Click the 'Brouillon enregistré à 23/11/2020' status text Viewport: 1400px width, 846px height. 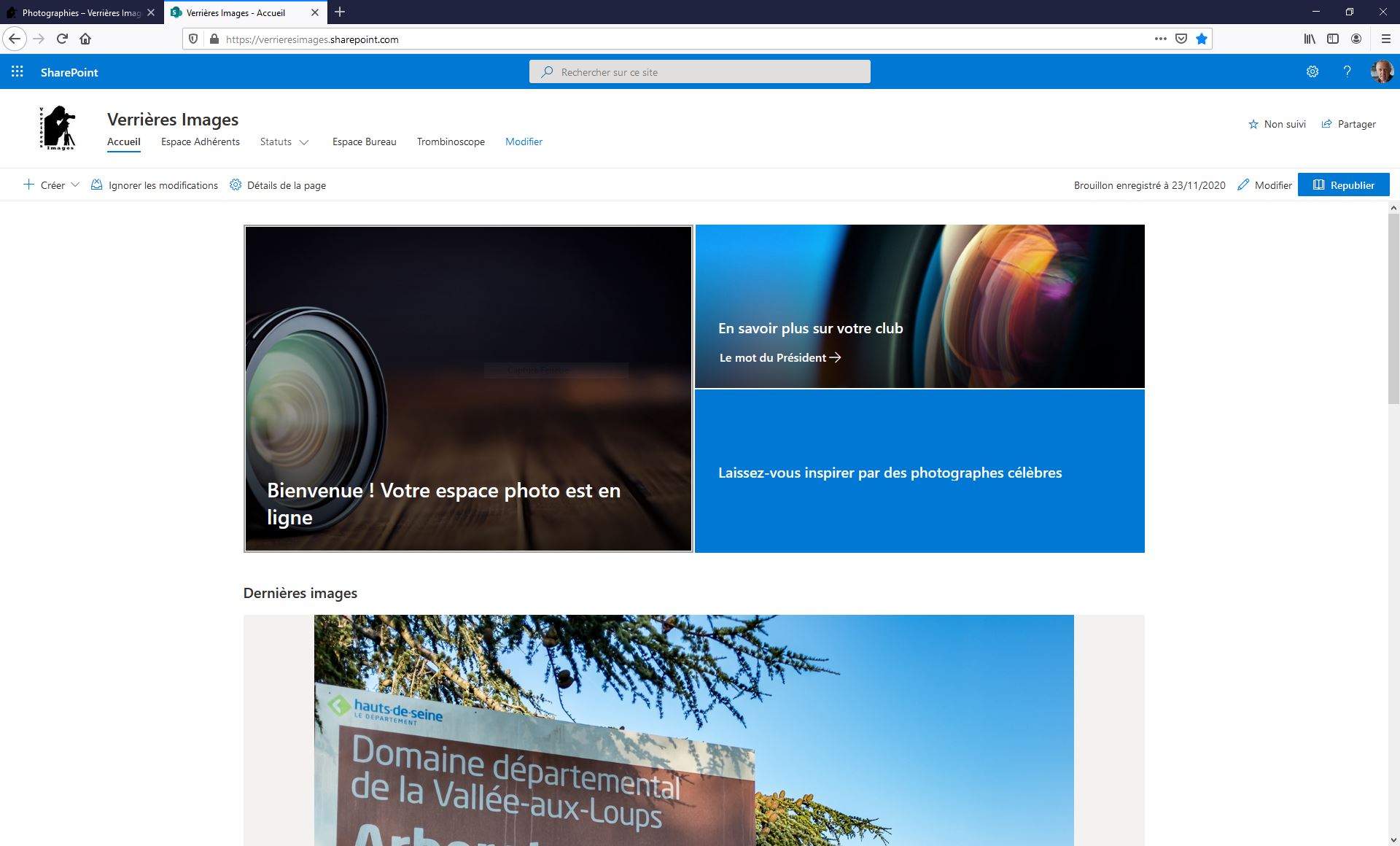1150,185
